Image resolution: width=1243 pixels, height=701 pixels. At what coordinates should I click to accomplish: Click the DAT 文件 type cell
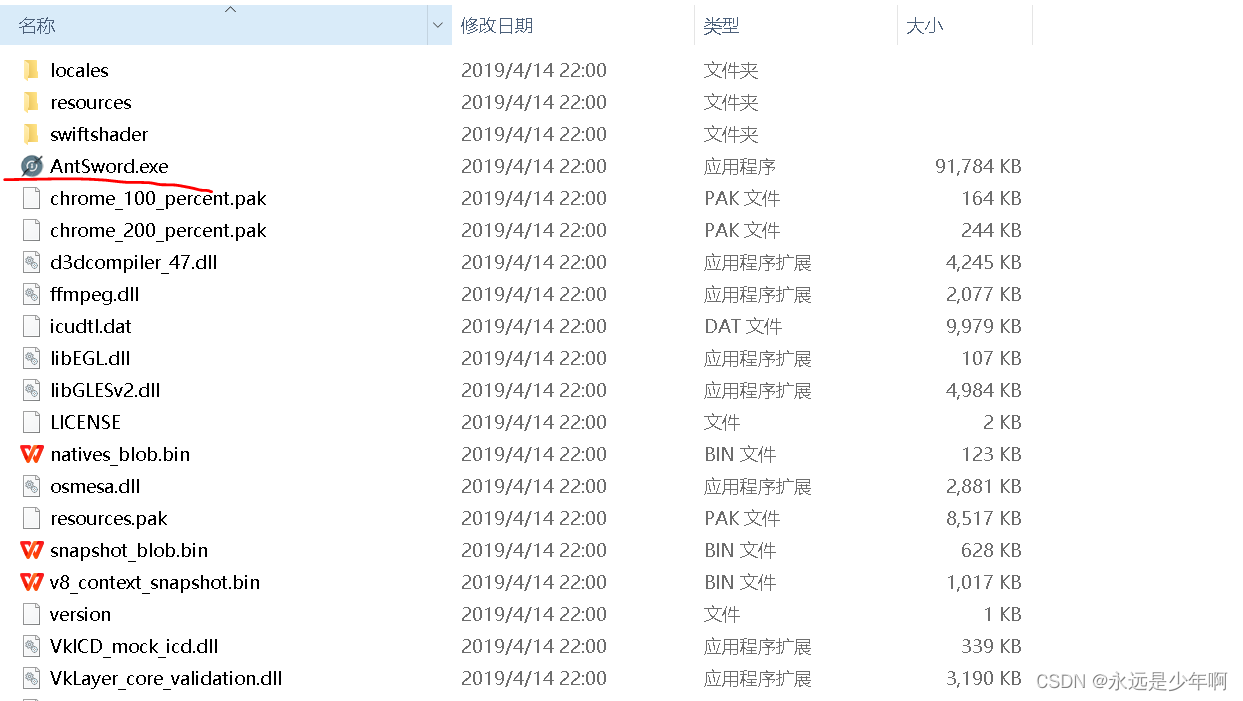click(743, 326)
